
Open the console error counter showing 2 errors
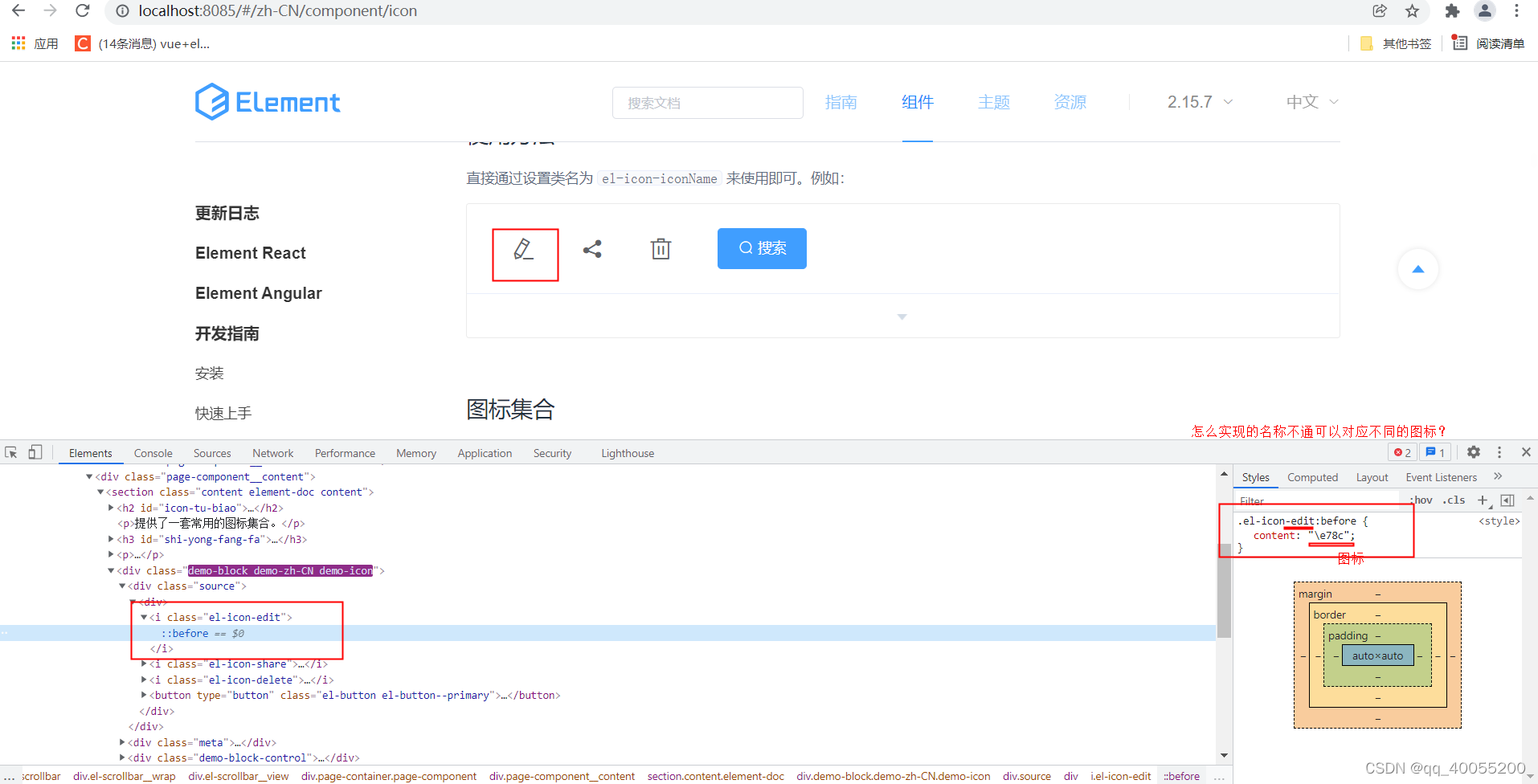point(1402,452)
